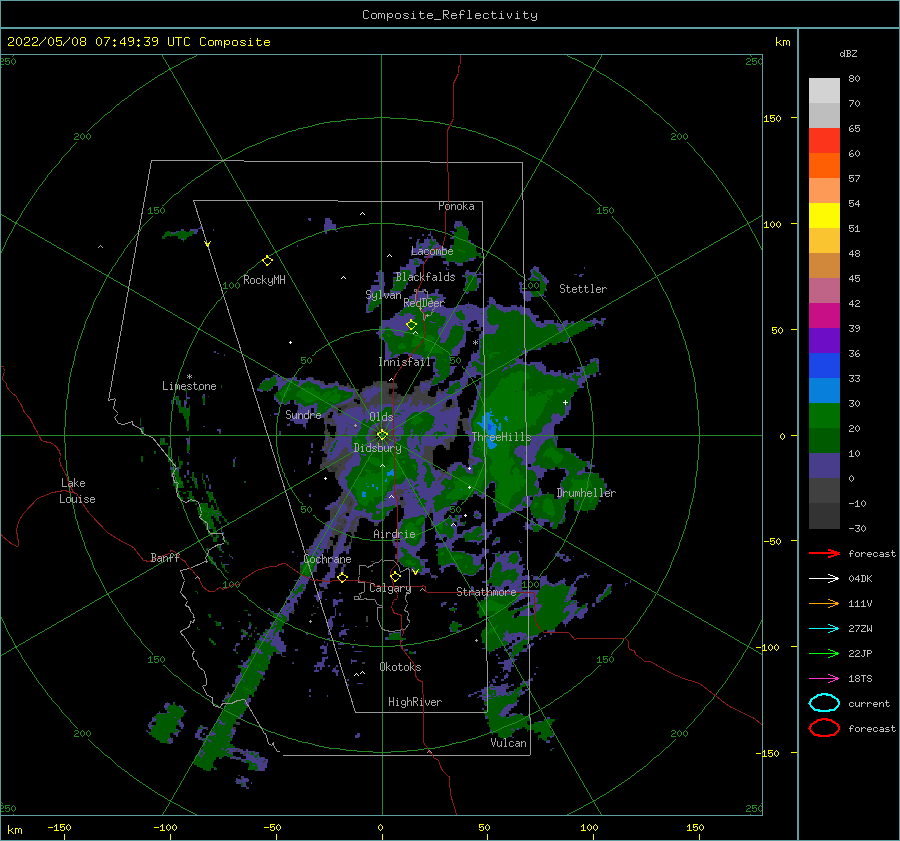Click the dark orange 60-57 dBZ swatch
Image resolution: width=900 pixels, height=841 pixels.
[x=824, y=166]
